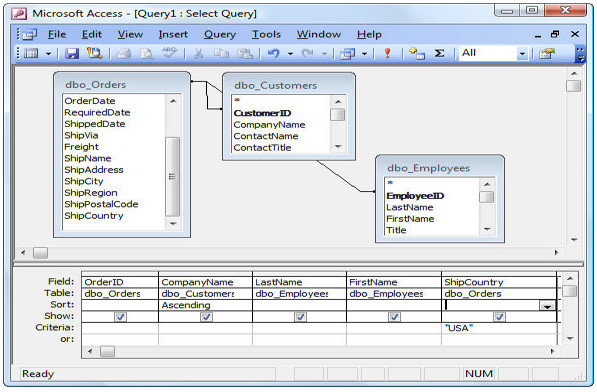This screenshot has height=392, width=597.
Task: Restore the inner query window
Action: tap(555, 35)
